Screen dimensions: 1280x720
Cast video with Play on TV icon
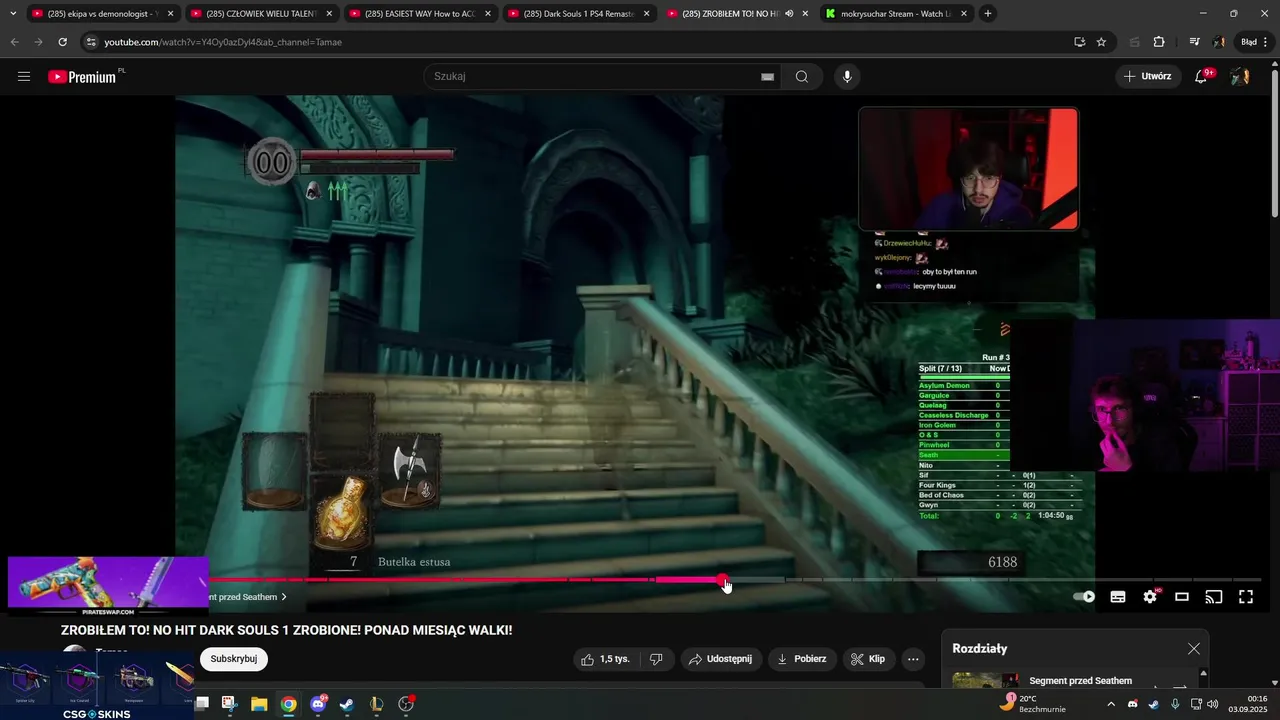pyautogui.click(x=1214, y=597)
